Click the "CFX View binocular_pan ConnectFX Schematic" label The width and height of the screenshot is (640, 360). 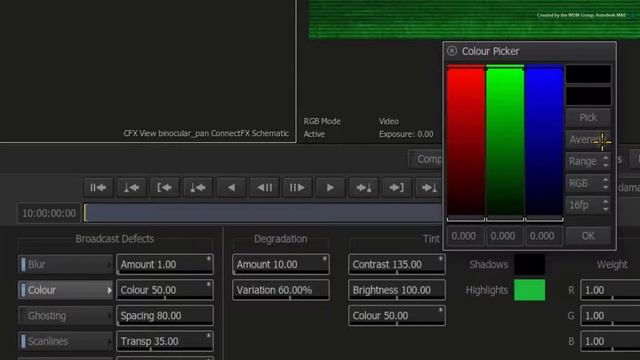[206, 133]
